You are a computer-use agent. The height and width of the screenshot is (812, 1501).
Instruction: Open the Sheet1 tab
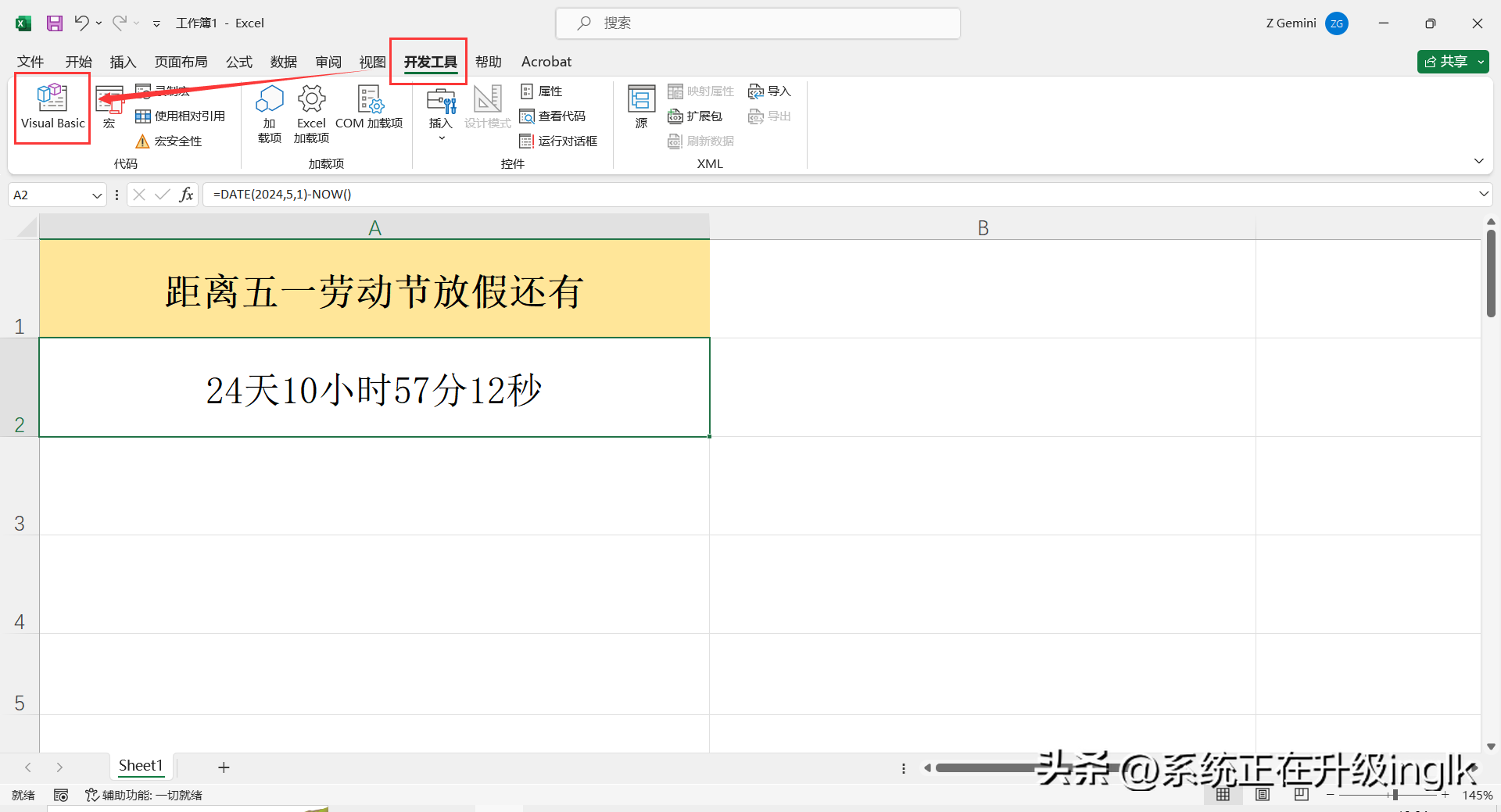[141, 766]
